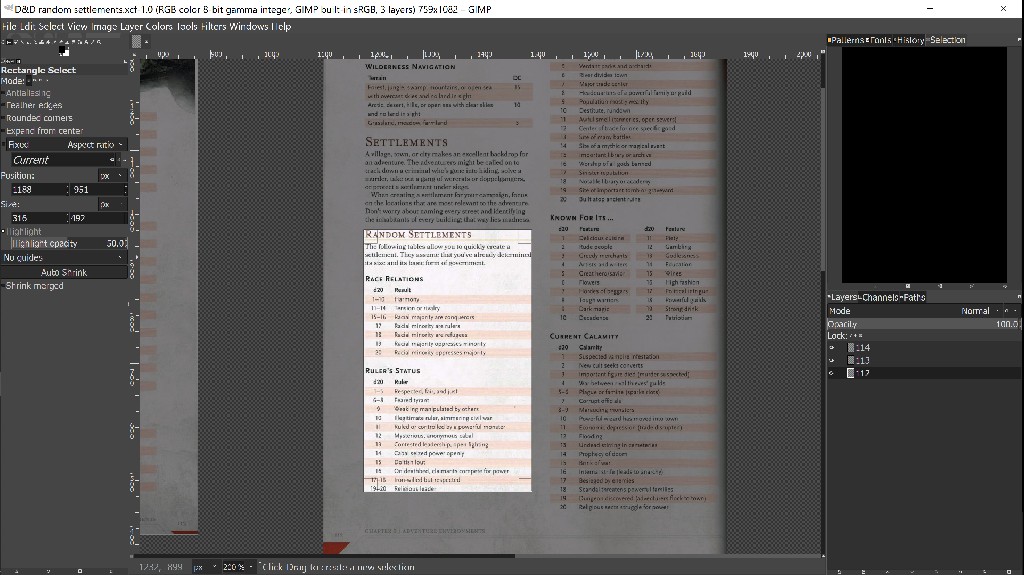Open the Position unit px dropdown
The height and width of the screenshot is (575, 1024).
tap(112, 176)
